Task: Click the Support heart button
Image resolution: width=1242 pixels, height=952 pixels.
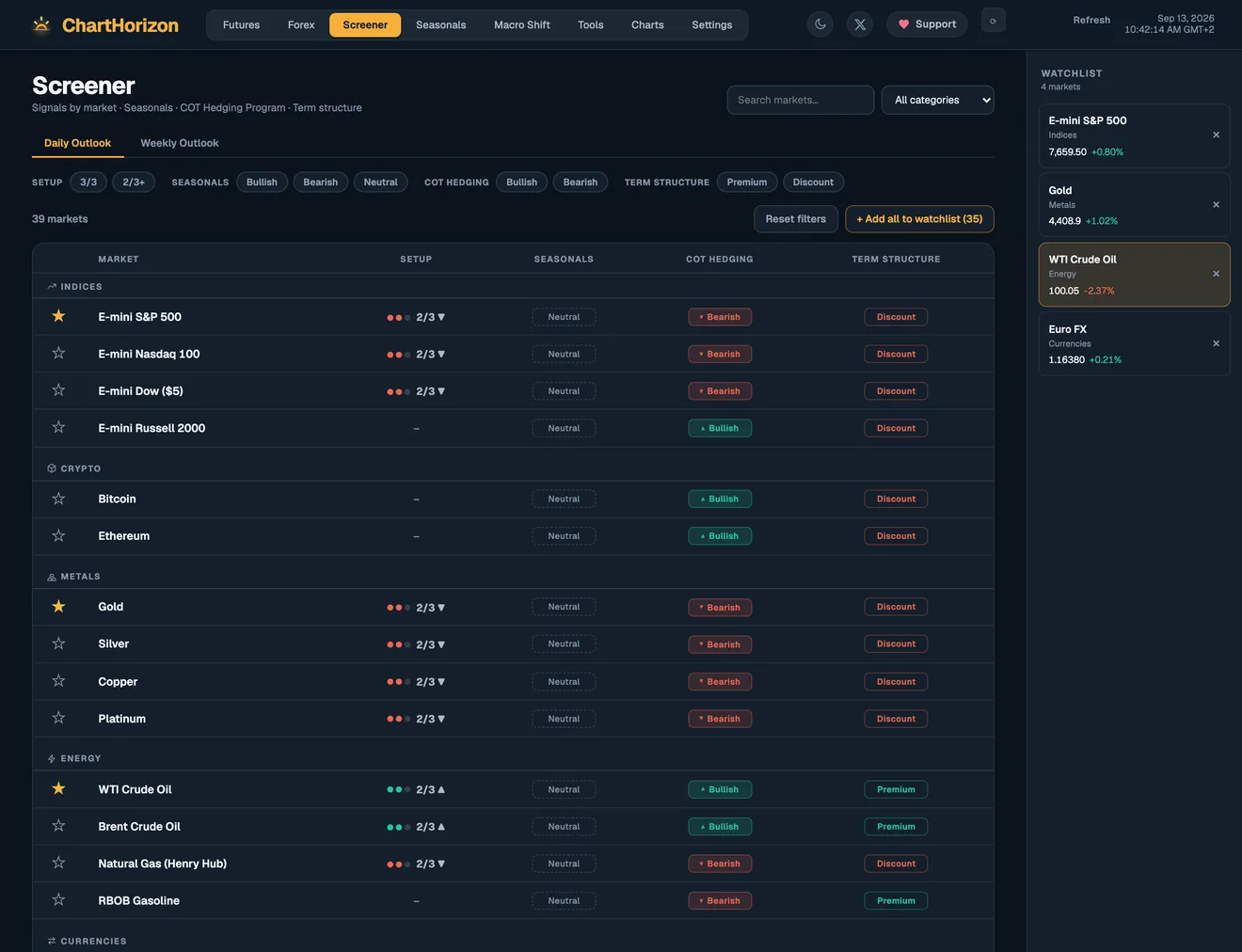Action: (x=927, y=24)
